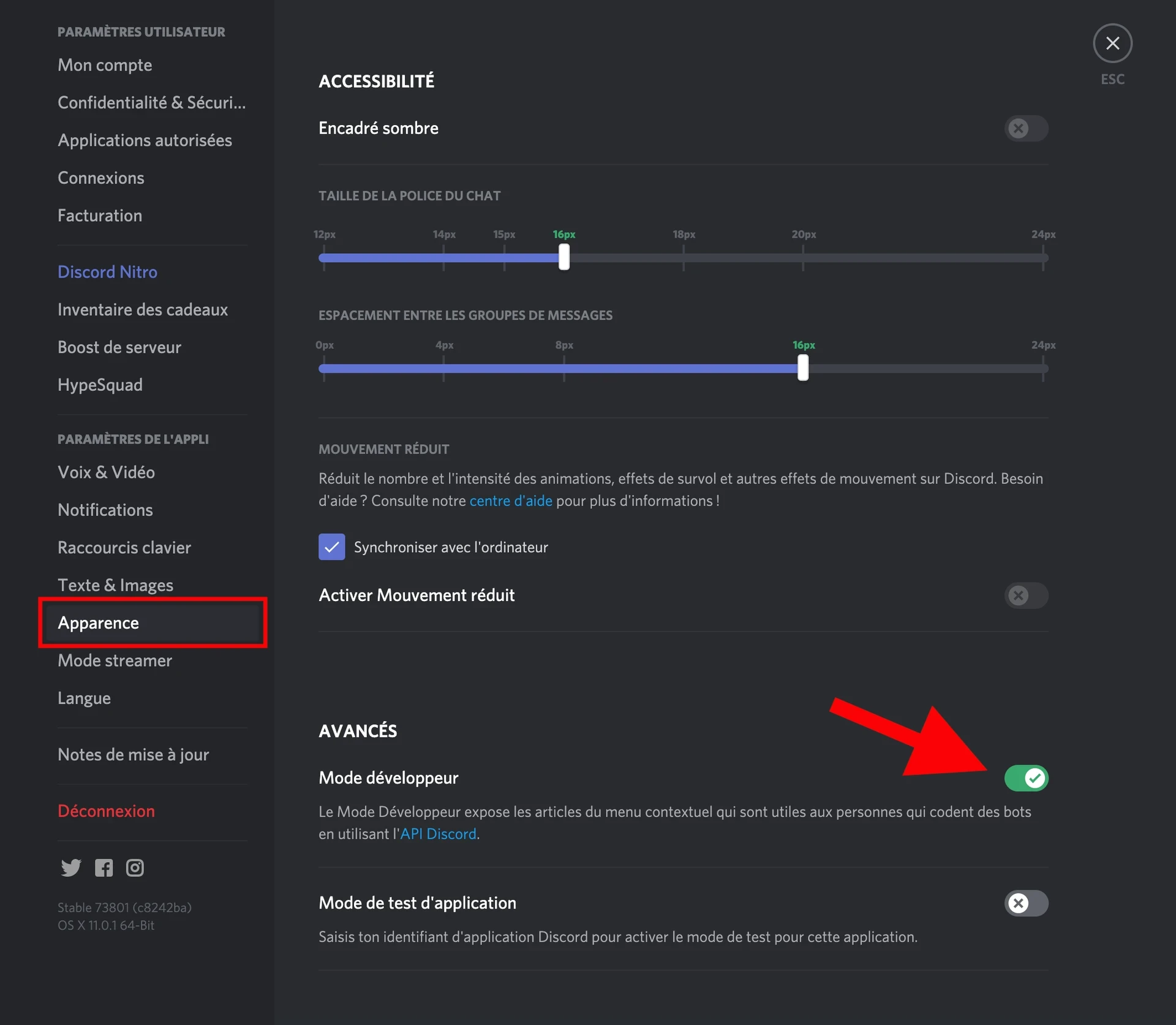This screenshot has width=1176, height=1025.
Task: Open Discord's Facebook page icon
Action: [x=104, y=868]
